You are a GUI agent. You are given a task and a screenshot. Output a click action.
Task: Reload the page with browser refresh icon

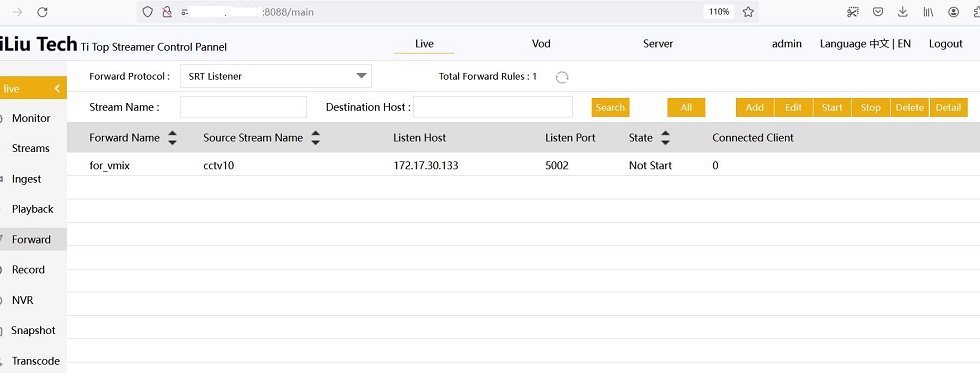(x=42, y=12)
